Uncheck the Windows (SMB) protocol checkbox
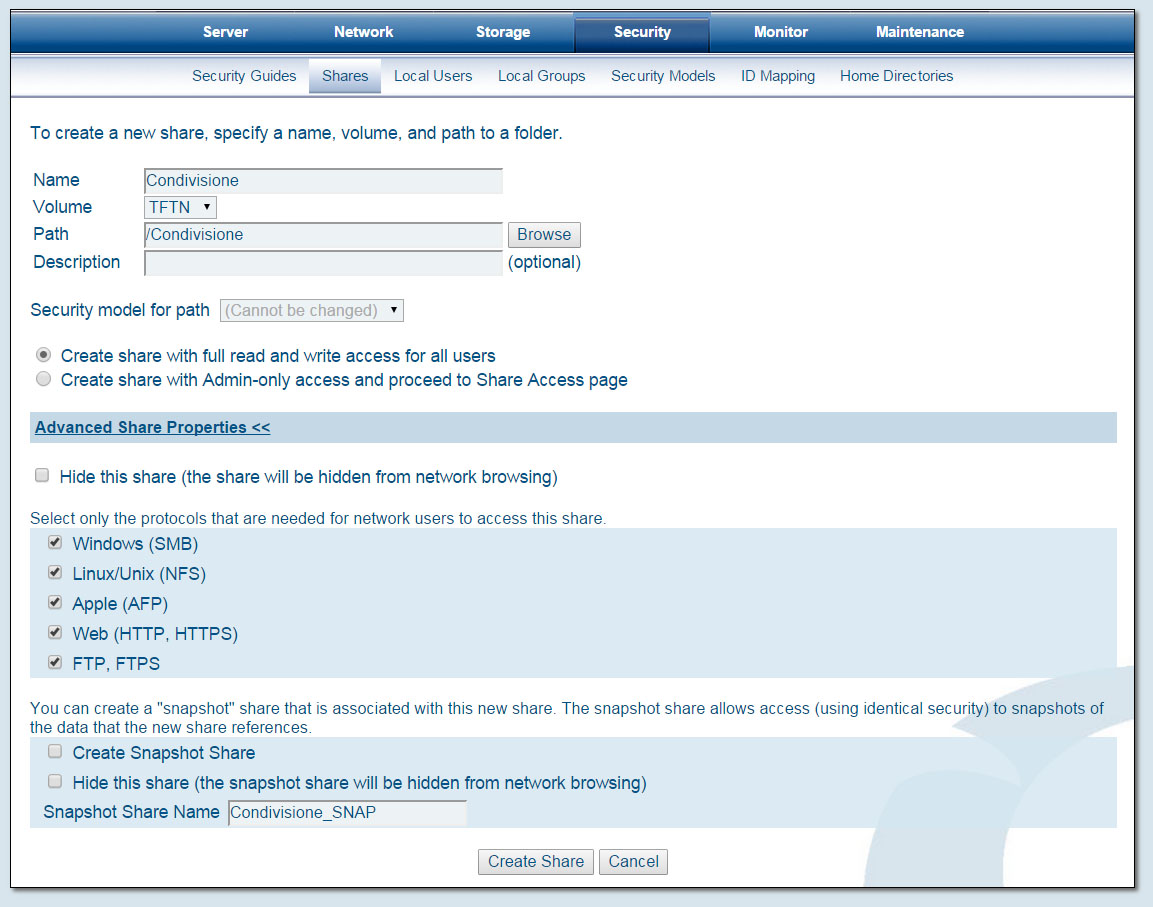Screen dimensions: 1153x907 (55, 543)
